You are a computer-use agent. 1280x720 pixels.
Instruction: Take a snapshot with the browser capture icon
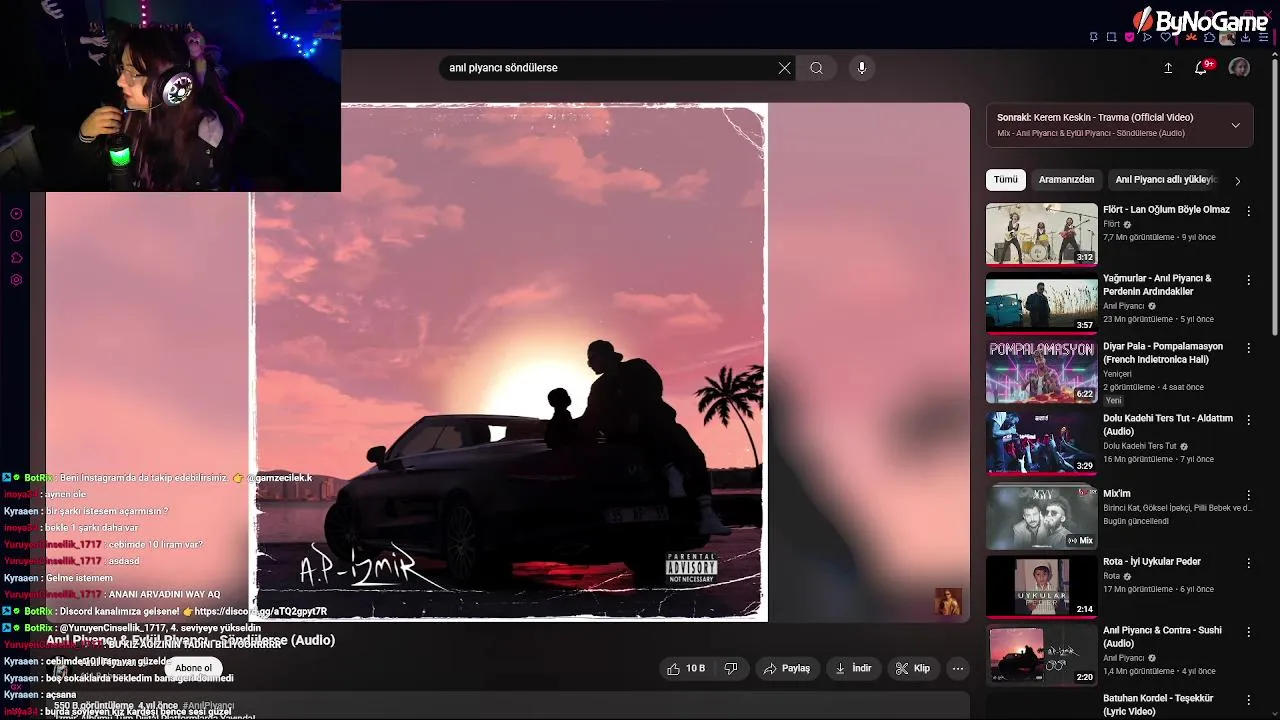(x=1111, y=37)
